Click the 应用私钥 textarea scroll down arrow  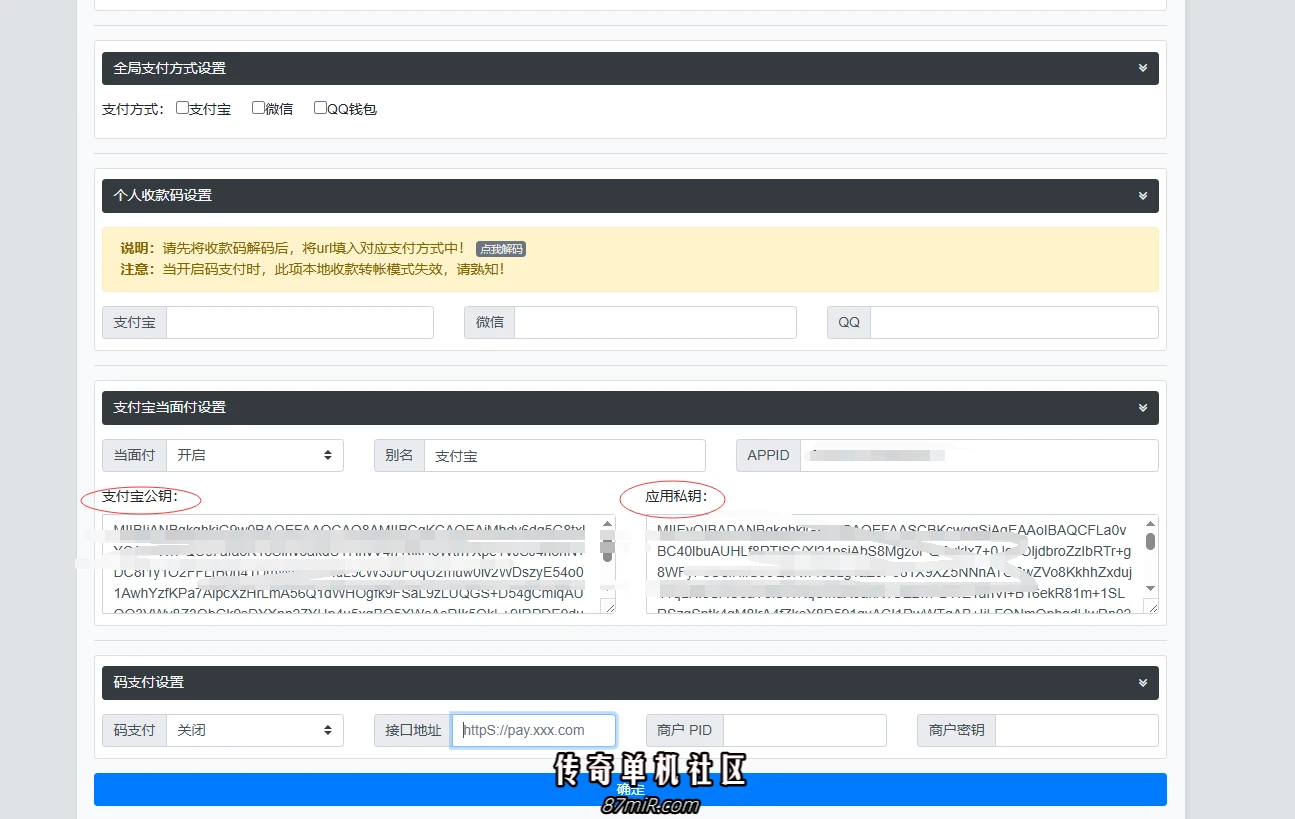1150,588
